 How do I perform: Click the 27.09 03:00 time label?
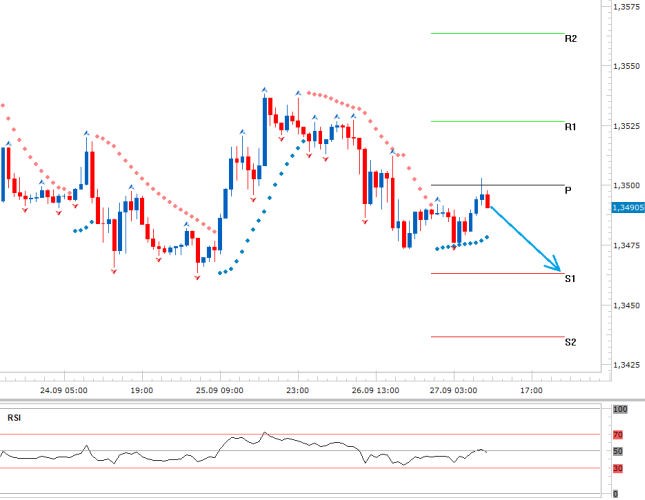[453, 390]
